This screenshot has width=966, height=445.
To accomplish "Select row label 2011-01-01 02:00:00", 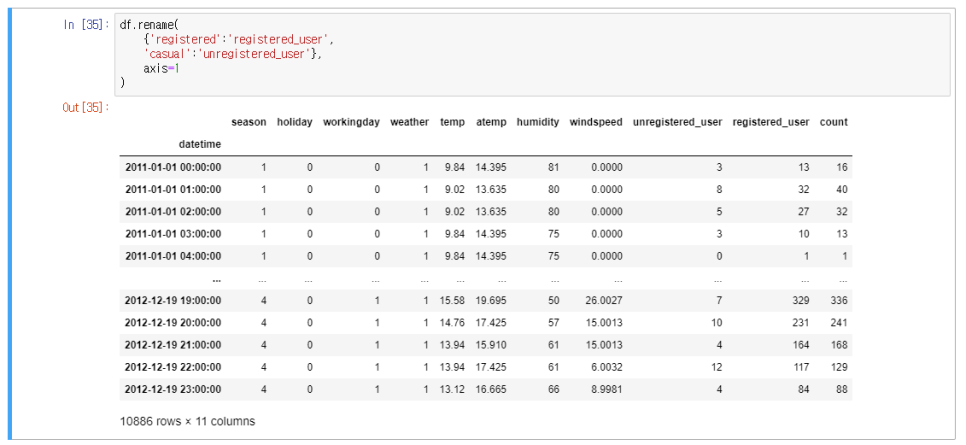I will 173,211.
